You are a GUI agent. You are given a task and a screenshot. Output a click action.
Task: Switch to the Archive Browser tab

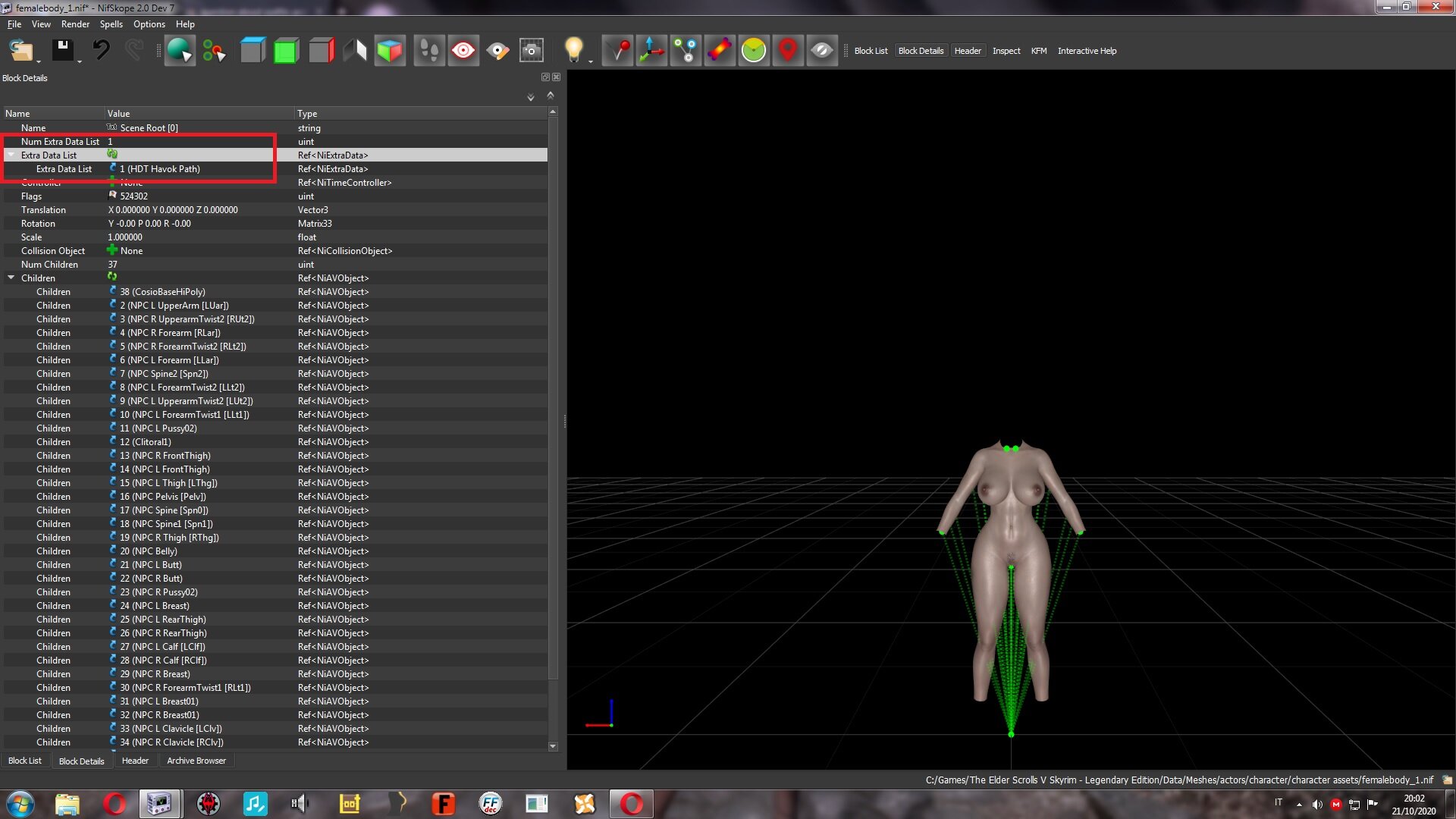point(196,761)
